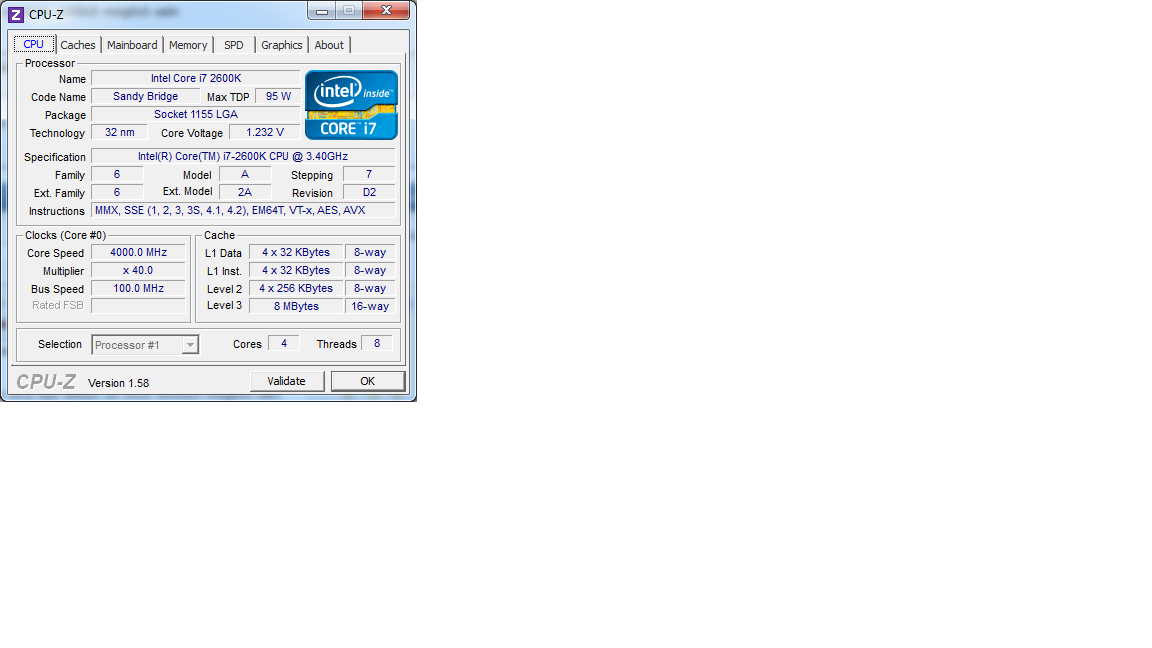This screenshot has height=648, width=1152.
Task: Click the Model value 'A'
Action: (x=245, y=174)
